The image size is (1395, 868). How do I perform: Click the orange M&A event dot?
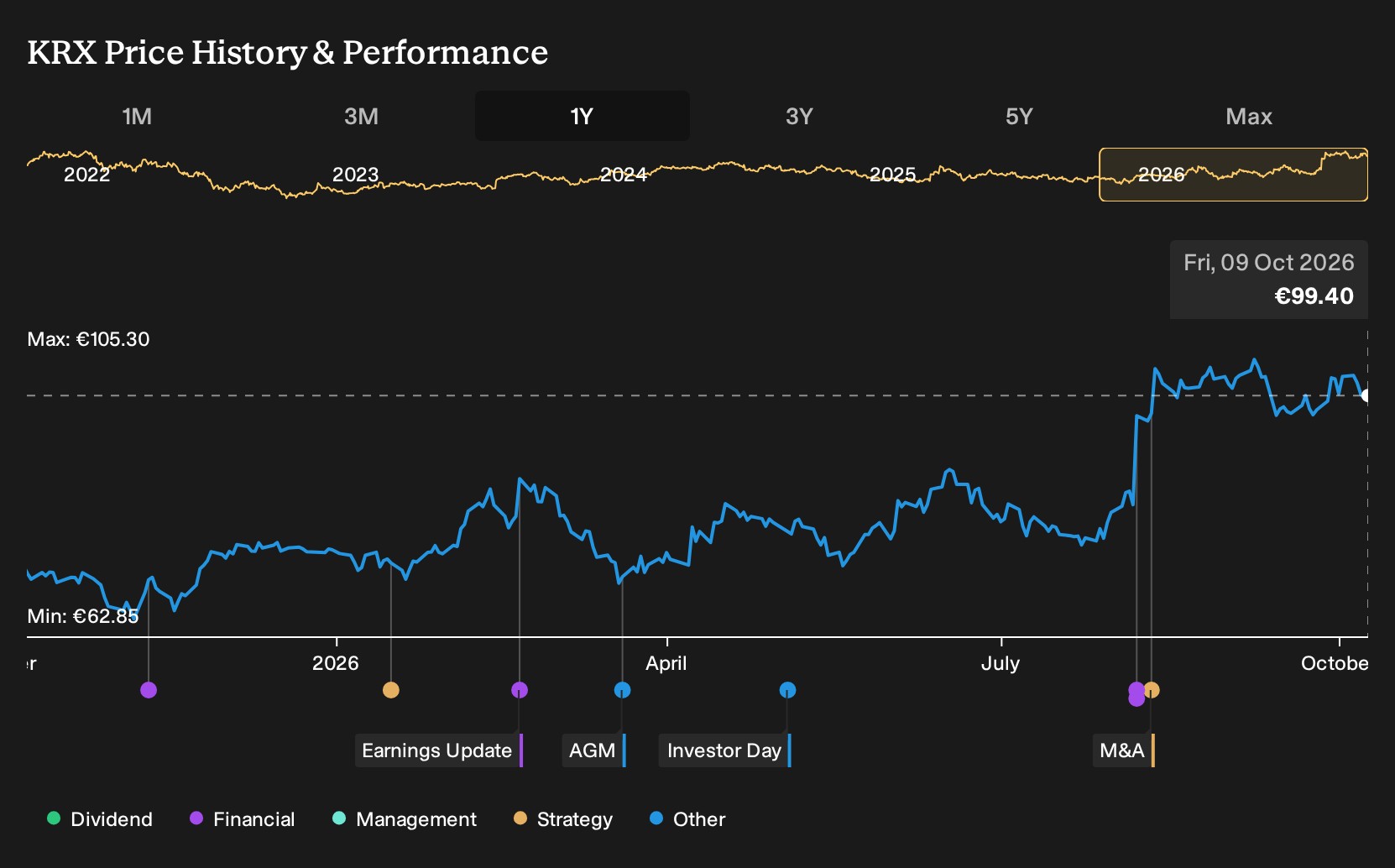tap(1152, 690)
